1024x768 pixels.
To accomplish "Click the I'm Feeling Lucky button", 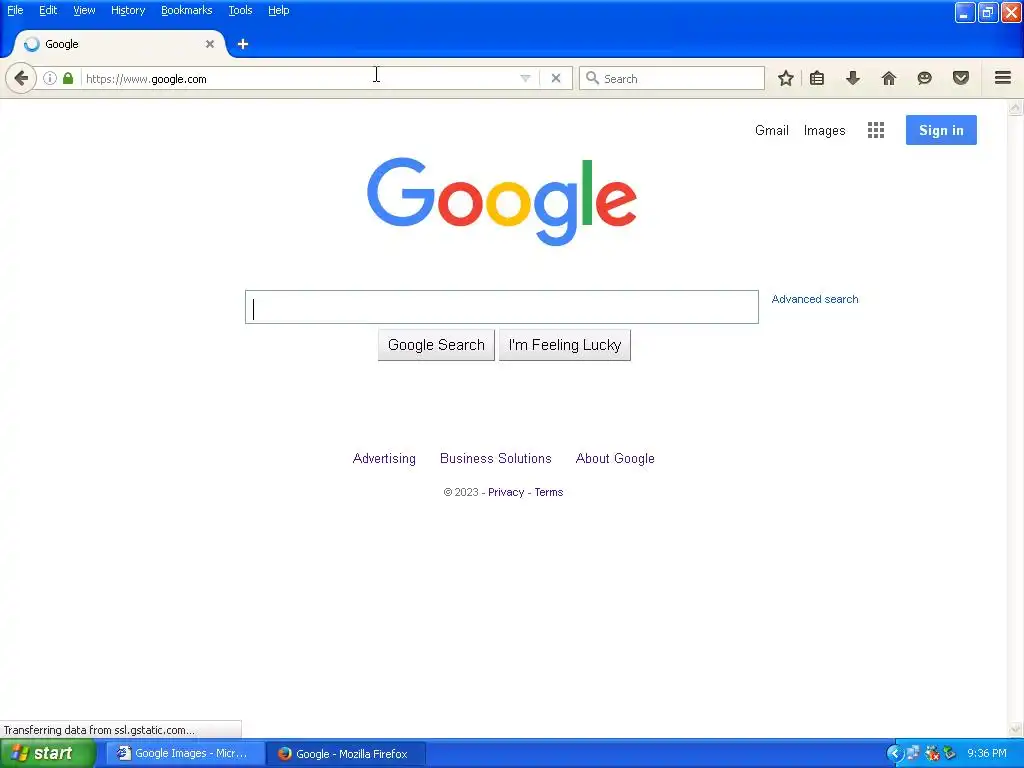I will coord(565,345).
